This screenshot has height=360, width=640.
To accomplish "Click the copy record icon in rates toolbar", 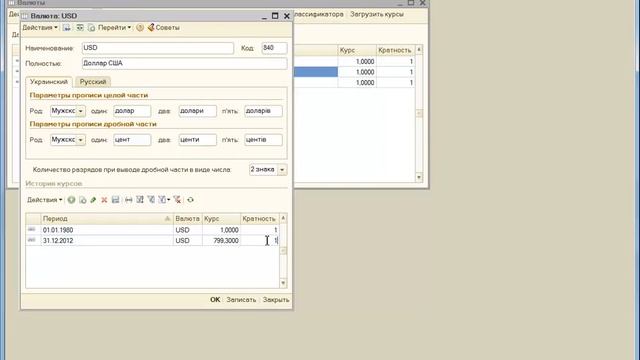I will 83,200.
